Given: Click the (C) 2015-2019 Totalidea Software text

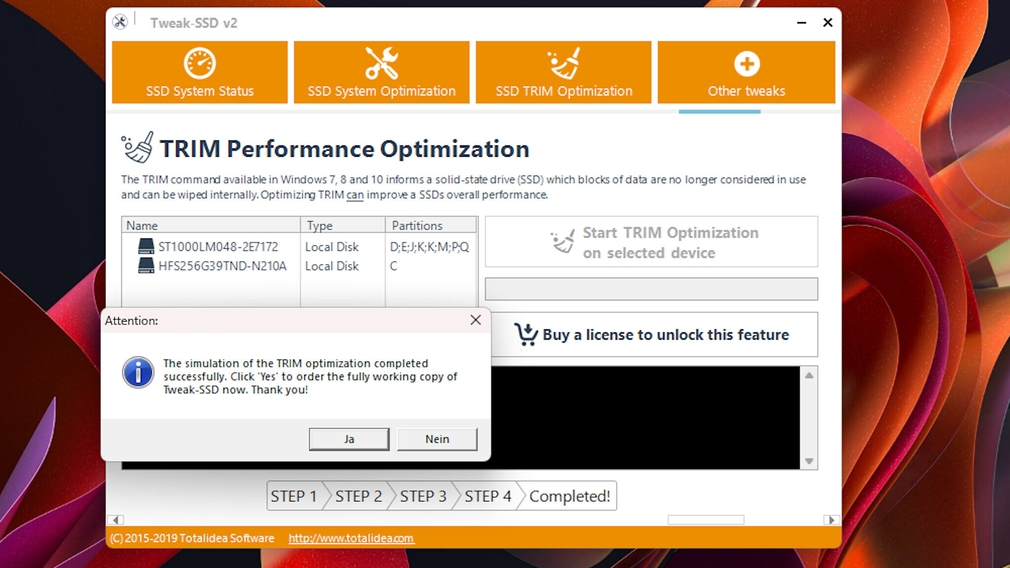Looking at the screenshot, I should (192, 538).
